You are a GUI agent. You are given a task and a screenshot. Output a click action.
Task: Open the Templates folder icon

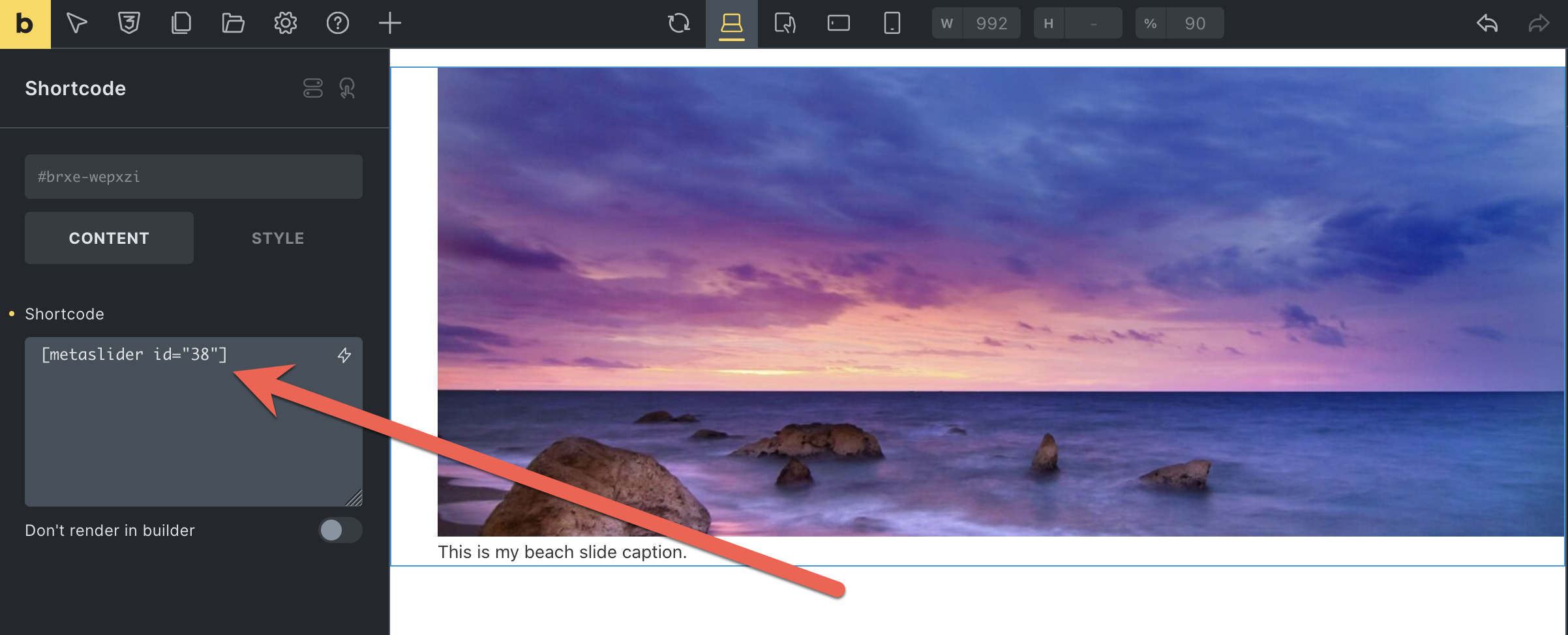[x=233, y=24]
